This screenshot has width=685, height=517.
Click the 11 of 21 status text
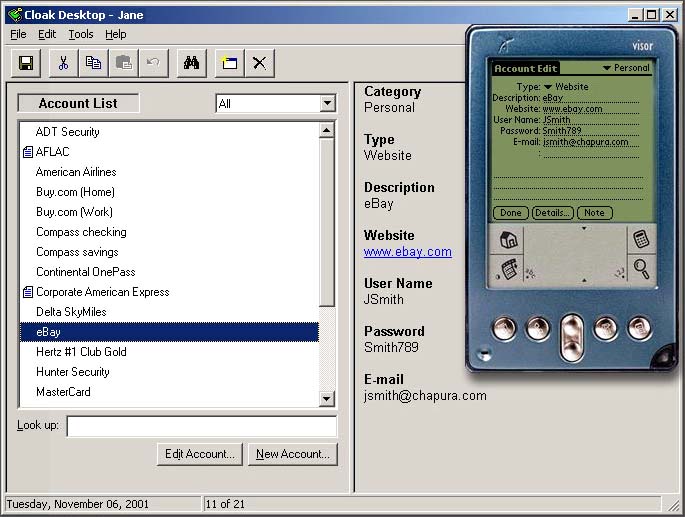pos(225,504)
